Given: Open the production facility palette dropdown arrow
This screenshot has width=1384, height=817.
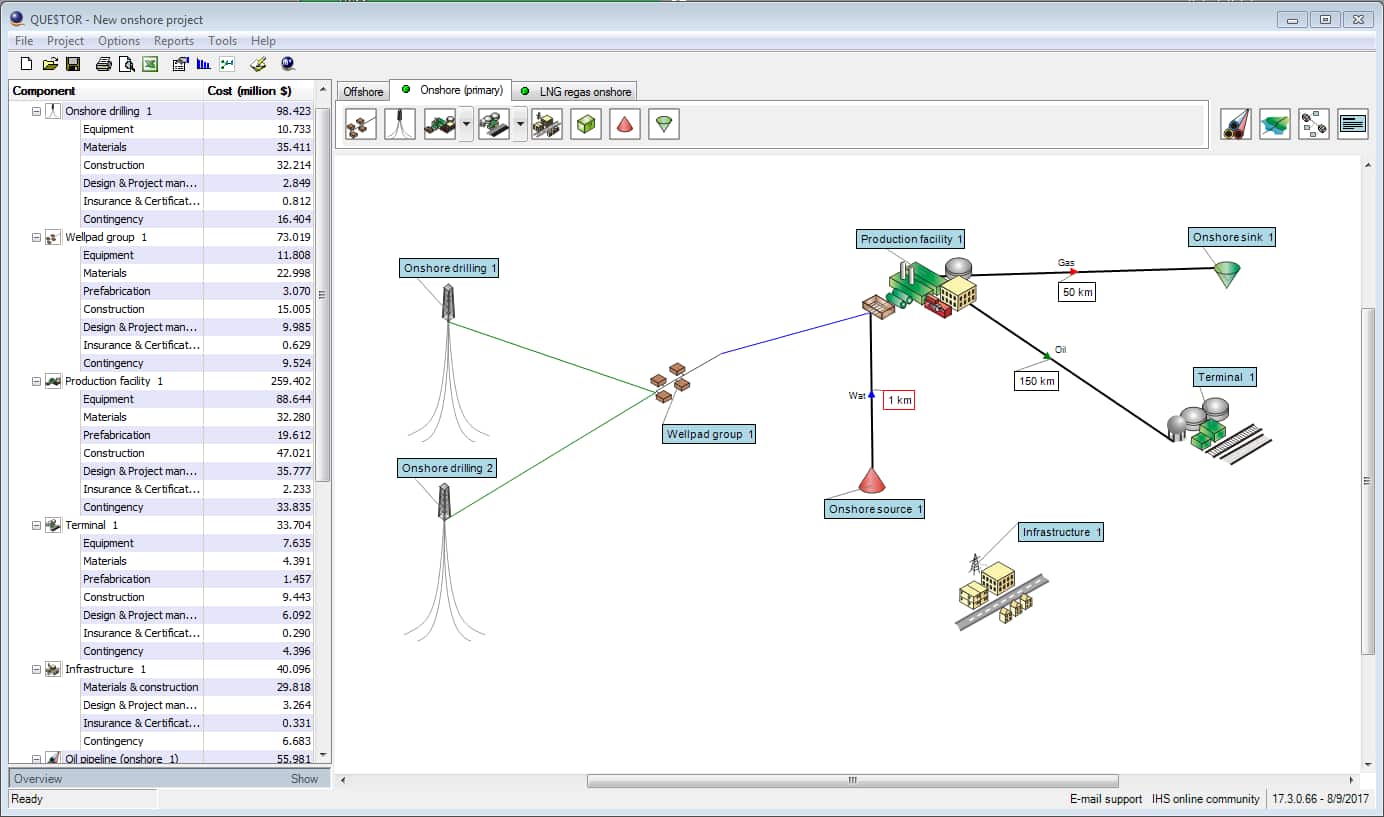Looking at the screenshot, I should (465, 125).
